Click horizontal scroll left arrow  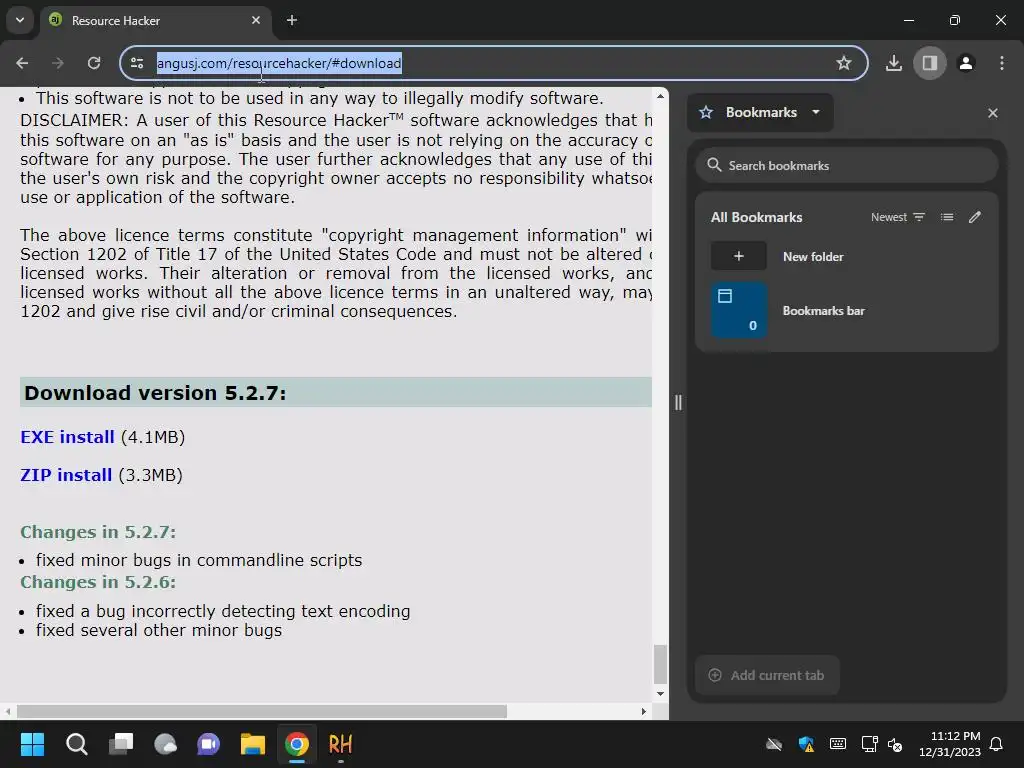pos(7,711)
